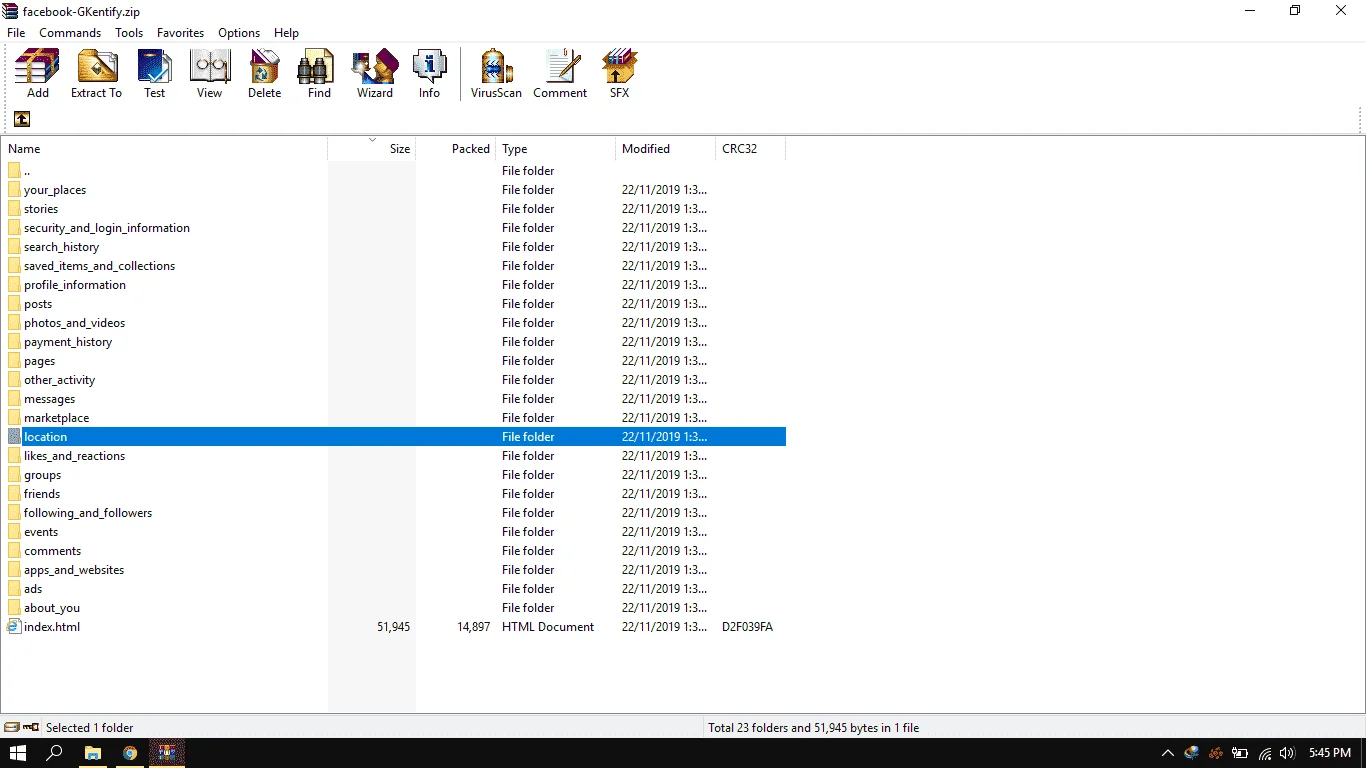
Task: Click the Wi-Fi network tray icon
Action: [1265, 753]
